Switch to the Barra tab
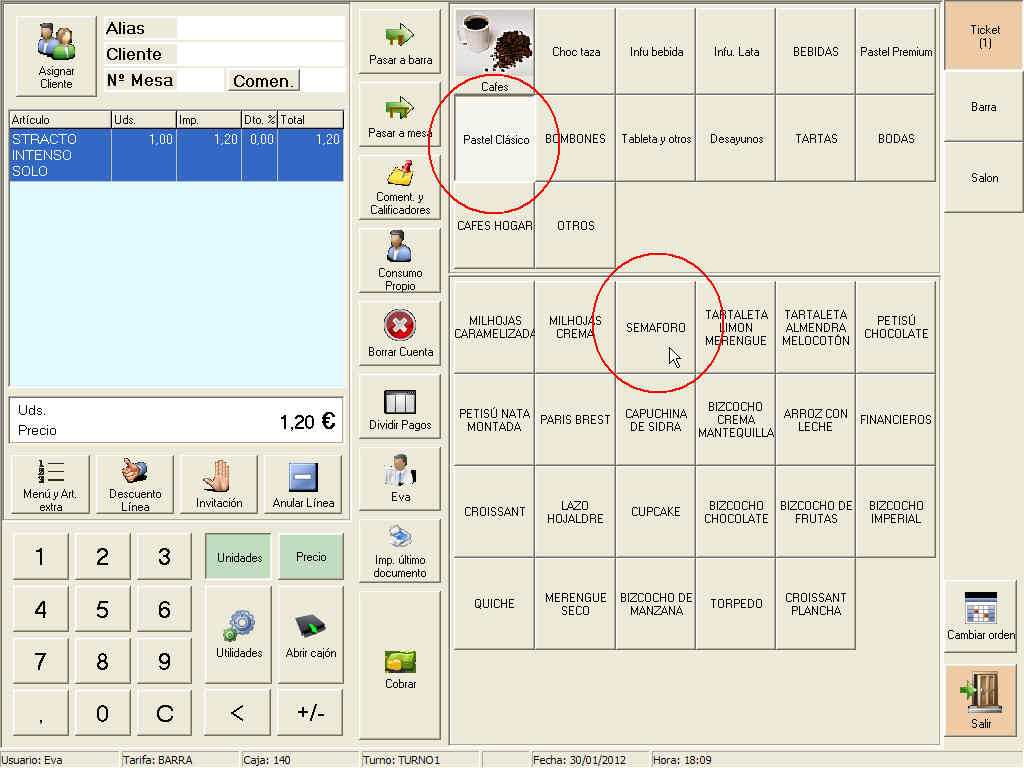The image size is (1024, 768). point(983,107)
